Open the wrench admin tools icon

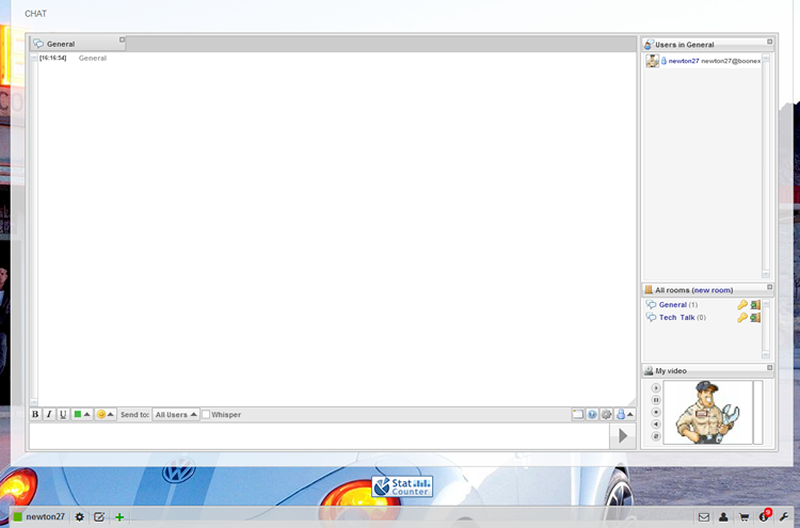pyautogui.click(x=784, y=517)
